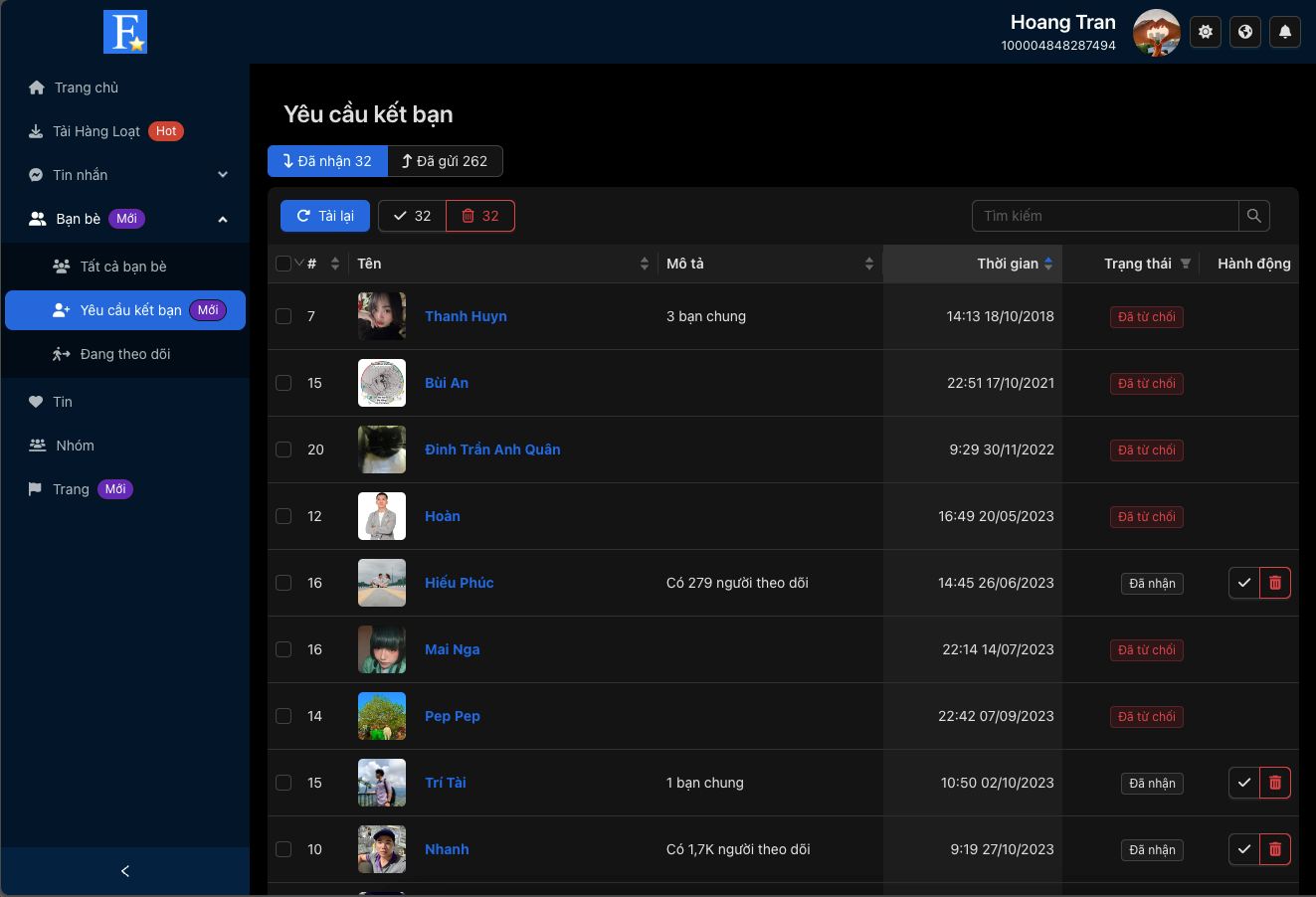Sort the Mô tả column with its arrows
Screen dimensions: 1316x897
[x=869, y=264]
